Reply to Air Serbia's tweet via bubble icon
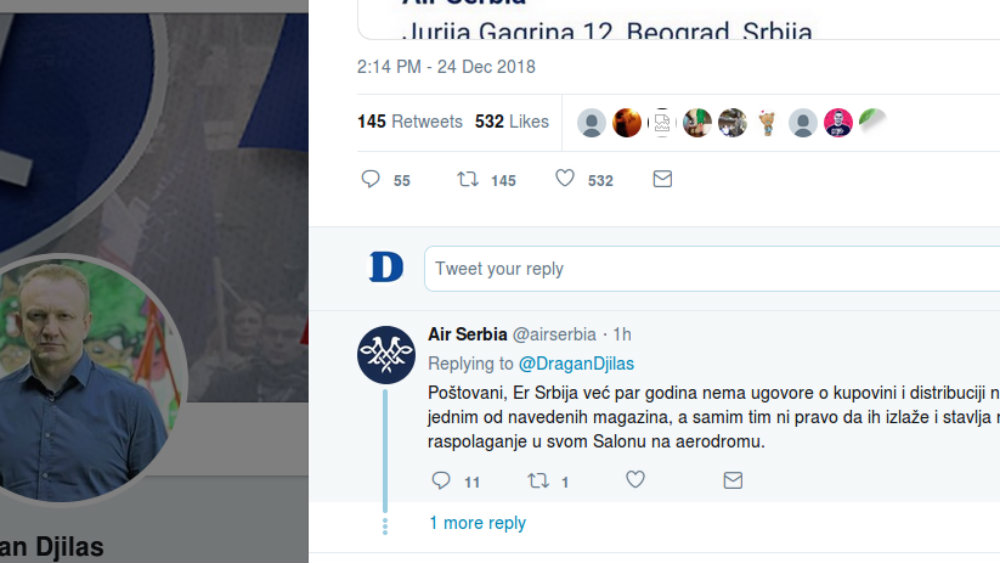This screenshot has width=1000, height=563. [441, 481]
